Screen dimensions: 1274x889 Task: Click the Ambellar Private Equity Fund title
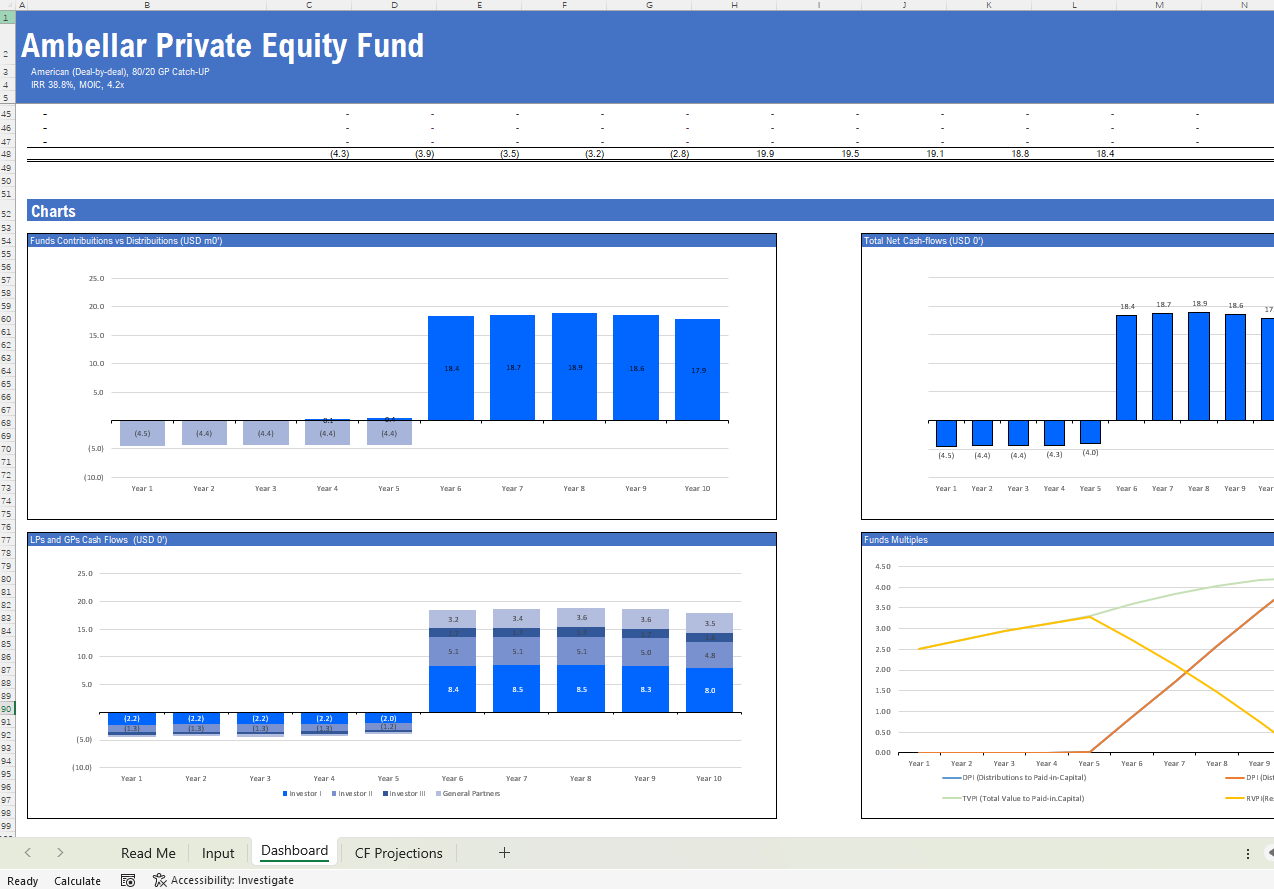[222, 46]
